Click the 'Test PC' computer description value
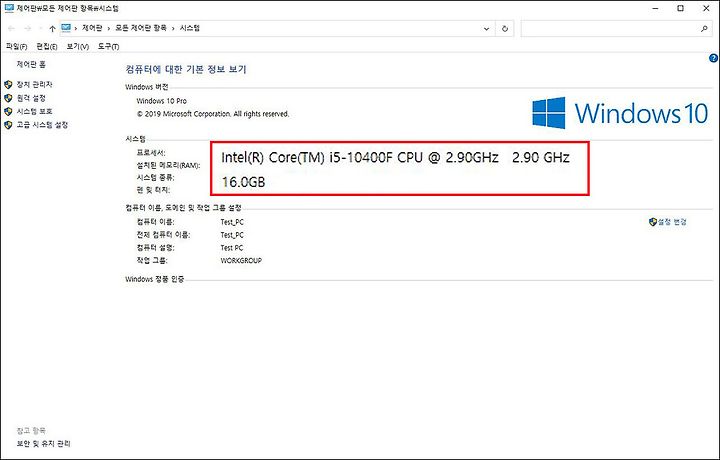This screenshot has width=720, height=460. (x=232, y=247)
